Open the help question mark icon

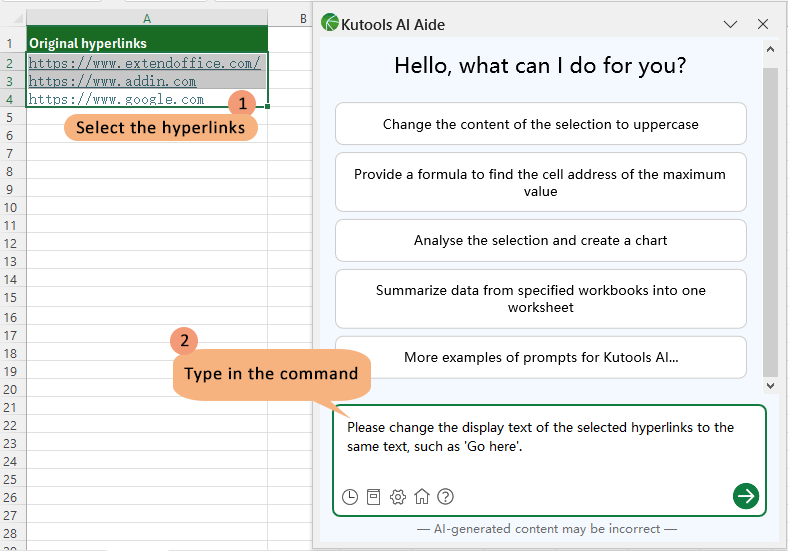[446, 496]
